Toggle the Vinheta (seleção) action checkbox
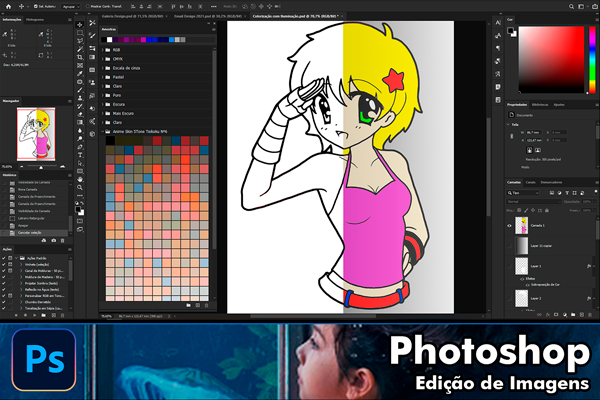Image resolution: width=600 pixels, height=400 pixels. 4,265
